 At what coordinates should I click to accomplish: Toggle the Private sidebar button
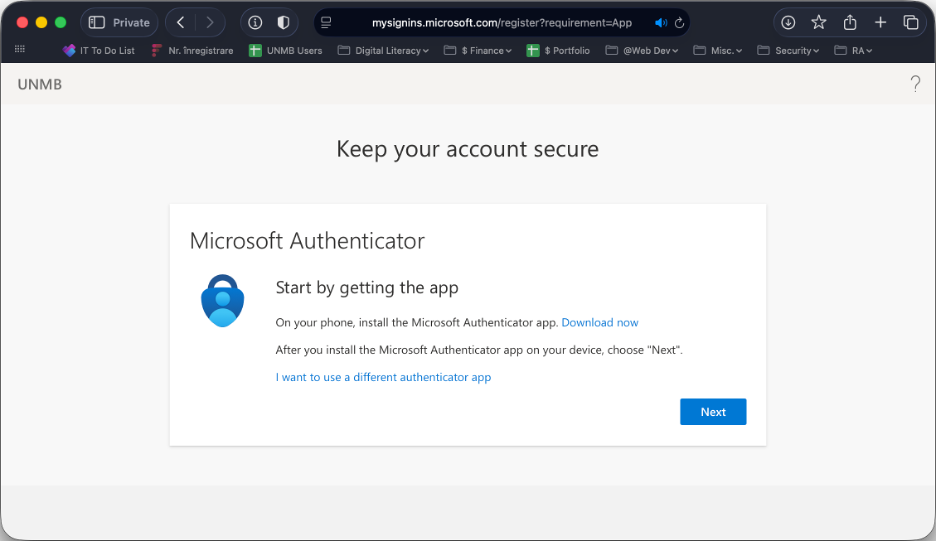coord(119,22)
